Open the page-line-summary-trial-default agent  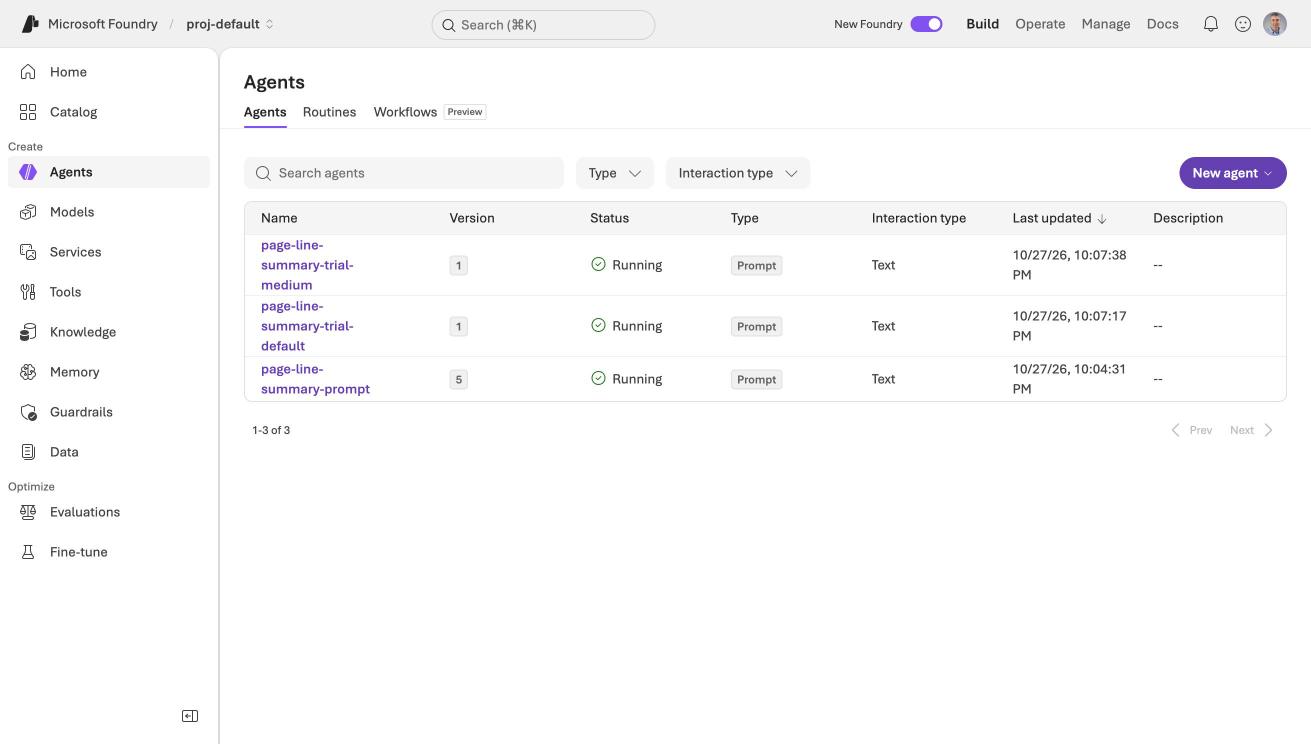tap(307, 326)
